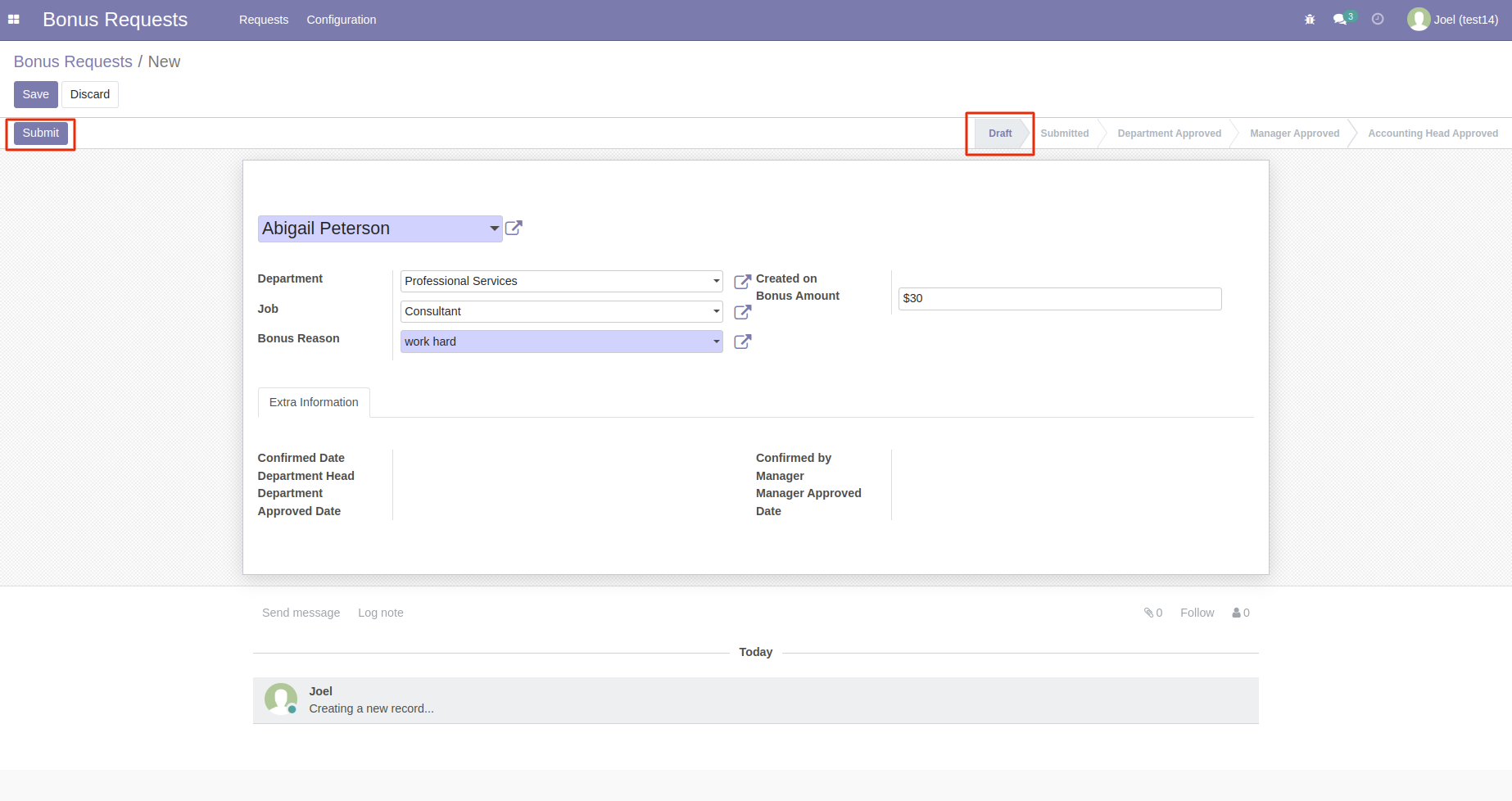Open the Configuration menu
The height and width of the screenshot is (801, 1512).
(342, 20)
